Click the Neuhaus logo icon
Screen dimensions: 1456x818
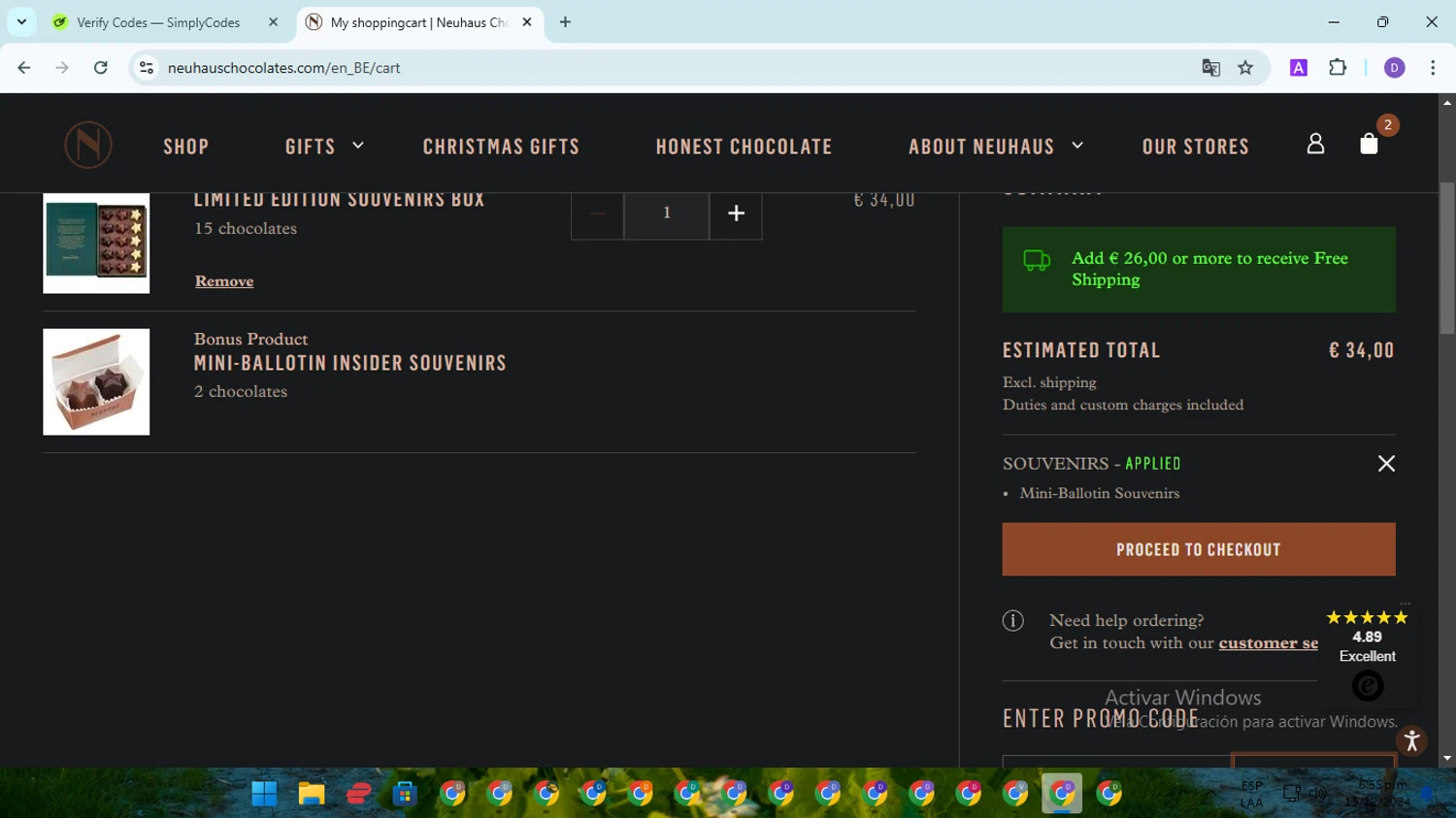point(88,145)
